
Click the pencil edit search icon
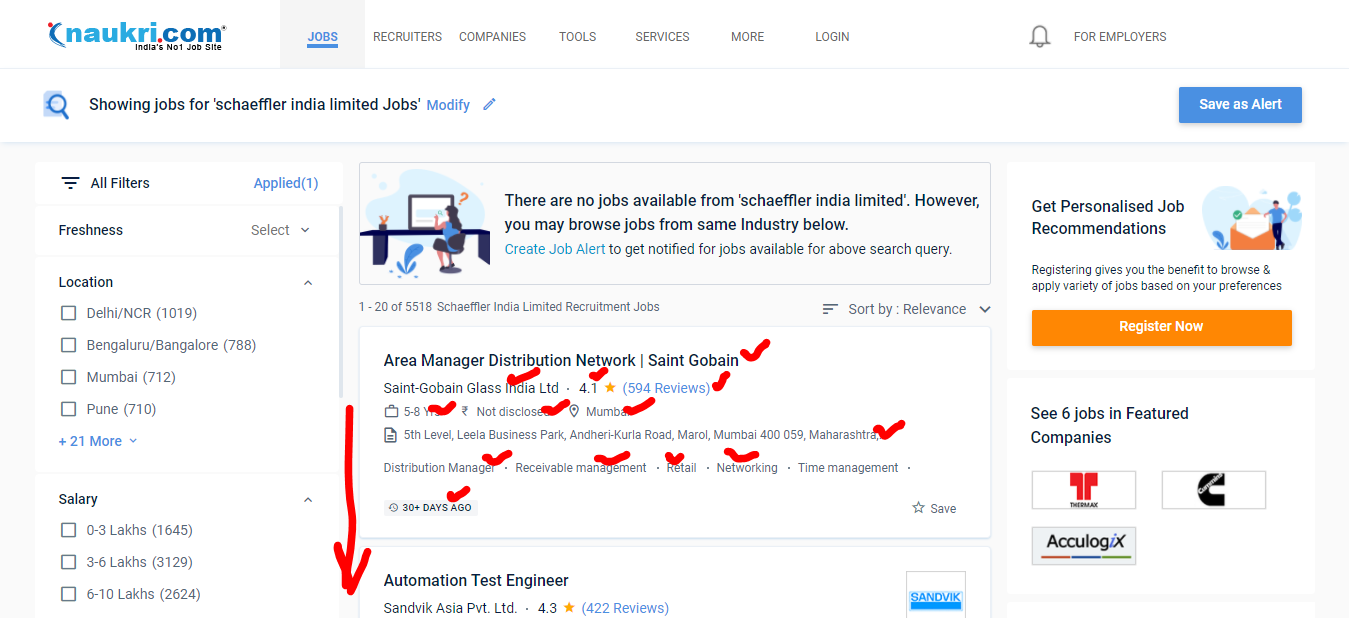click(489, 104)
